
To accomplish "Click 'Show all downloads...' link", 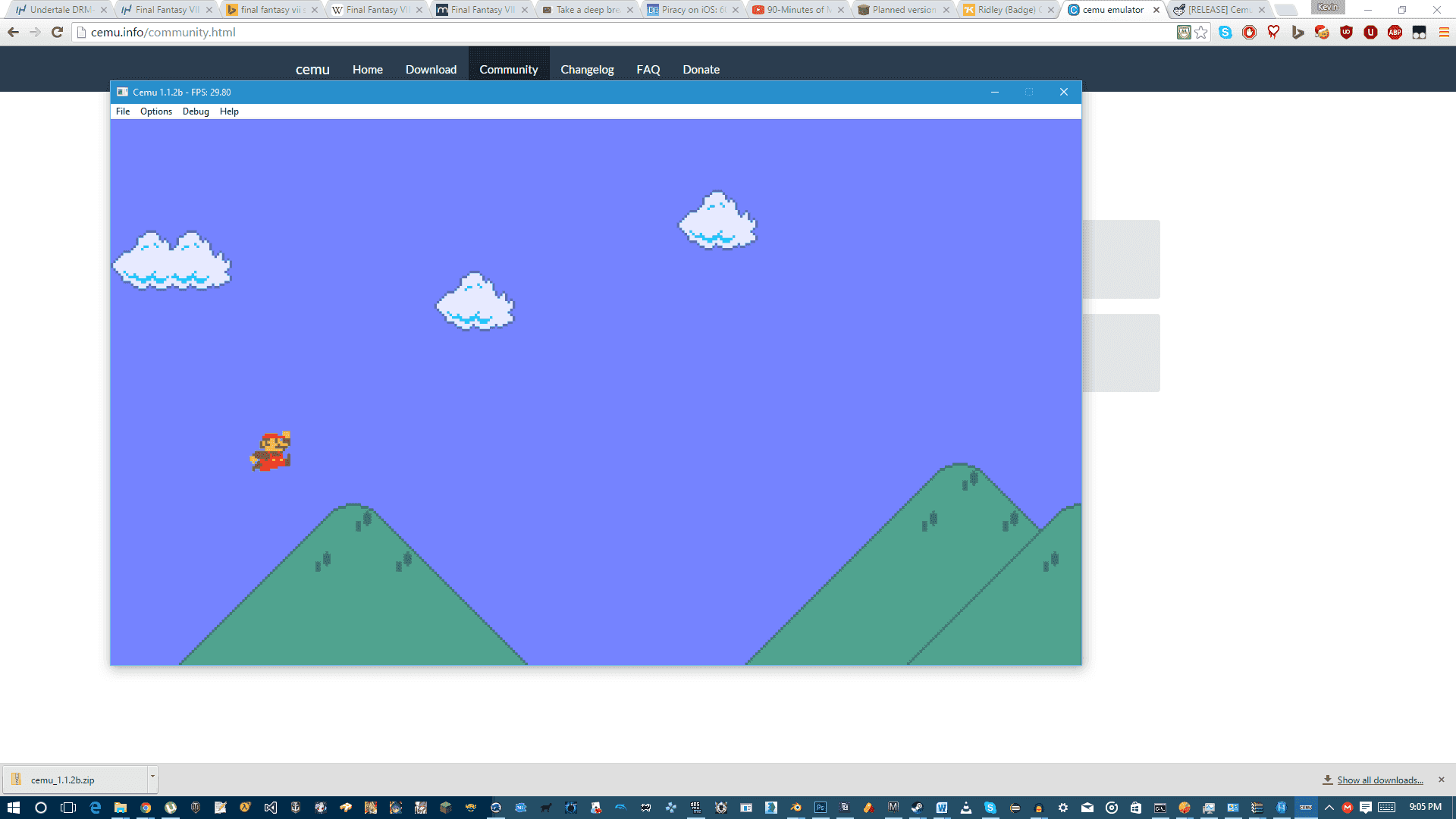I will (1380, 780).
